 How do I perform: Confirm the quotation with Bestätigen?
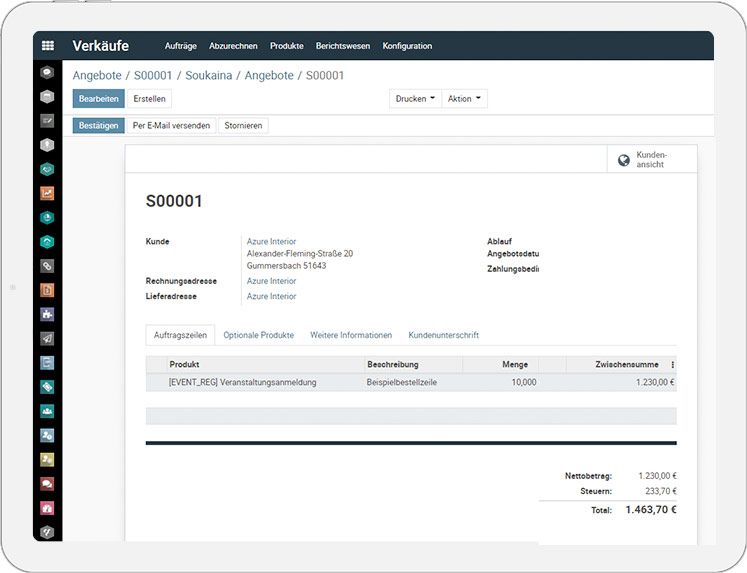pos(99,126)
